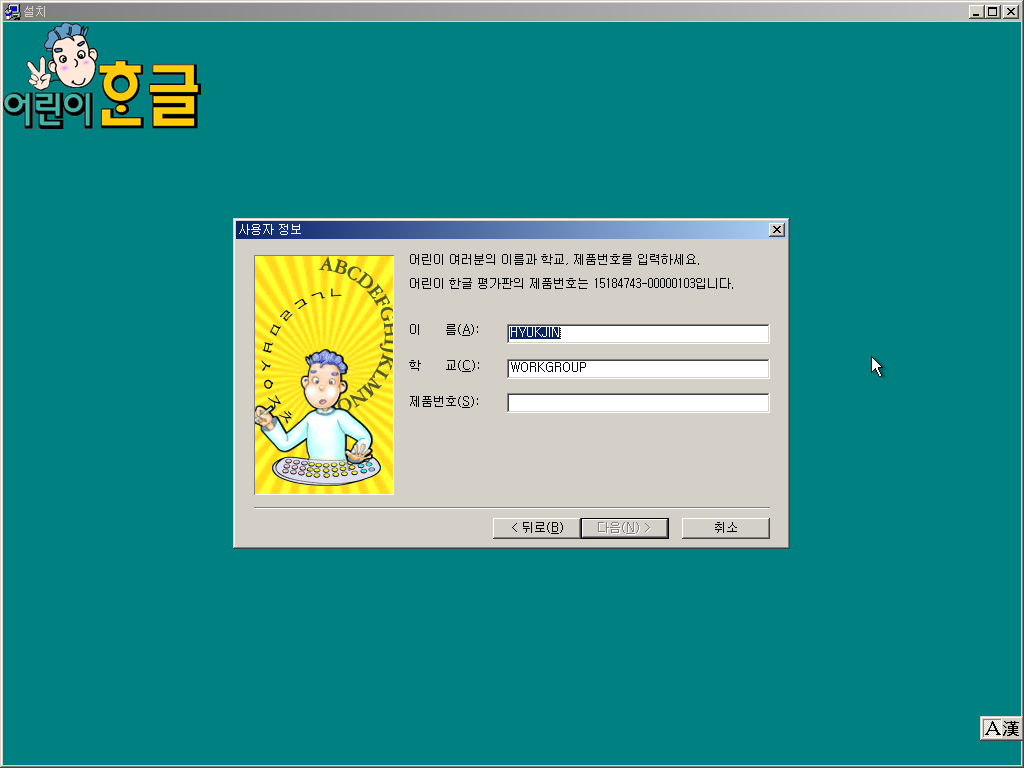
Task: Cancel installation with the 취소 button
Action: point(726,528)
